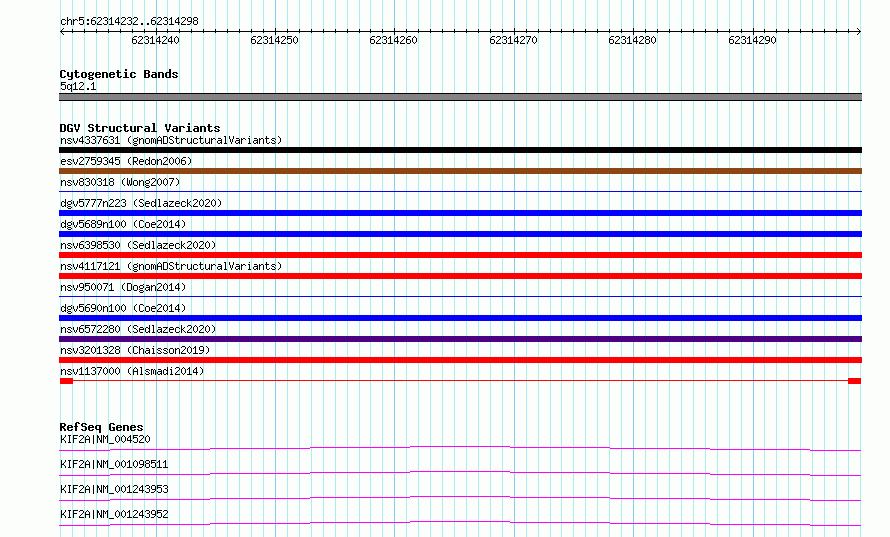Click the gray 5q12.1 cytoband bar
890x537 pixels.
[x=460, y=97]
